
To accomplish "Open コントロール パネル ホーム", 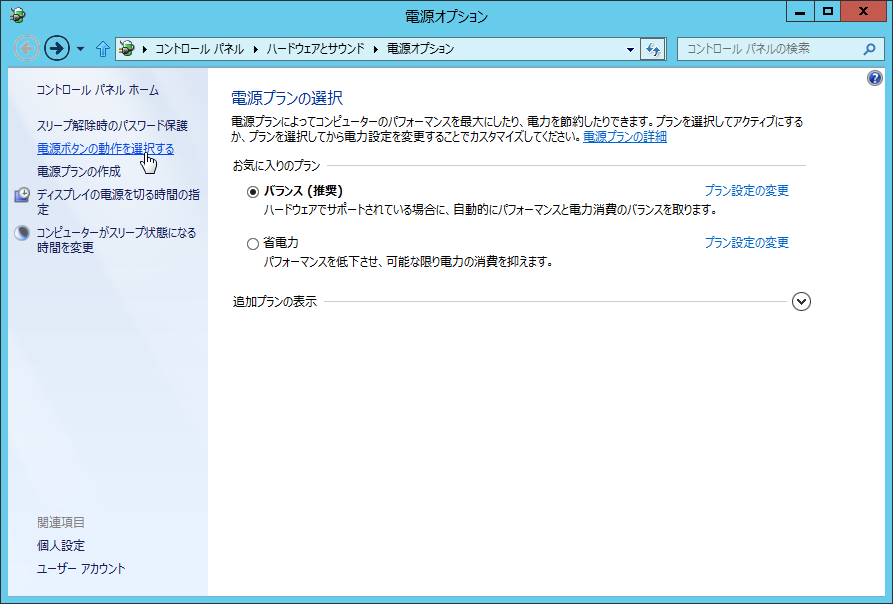I will pyautogui.click(x=97, y=90).
